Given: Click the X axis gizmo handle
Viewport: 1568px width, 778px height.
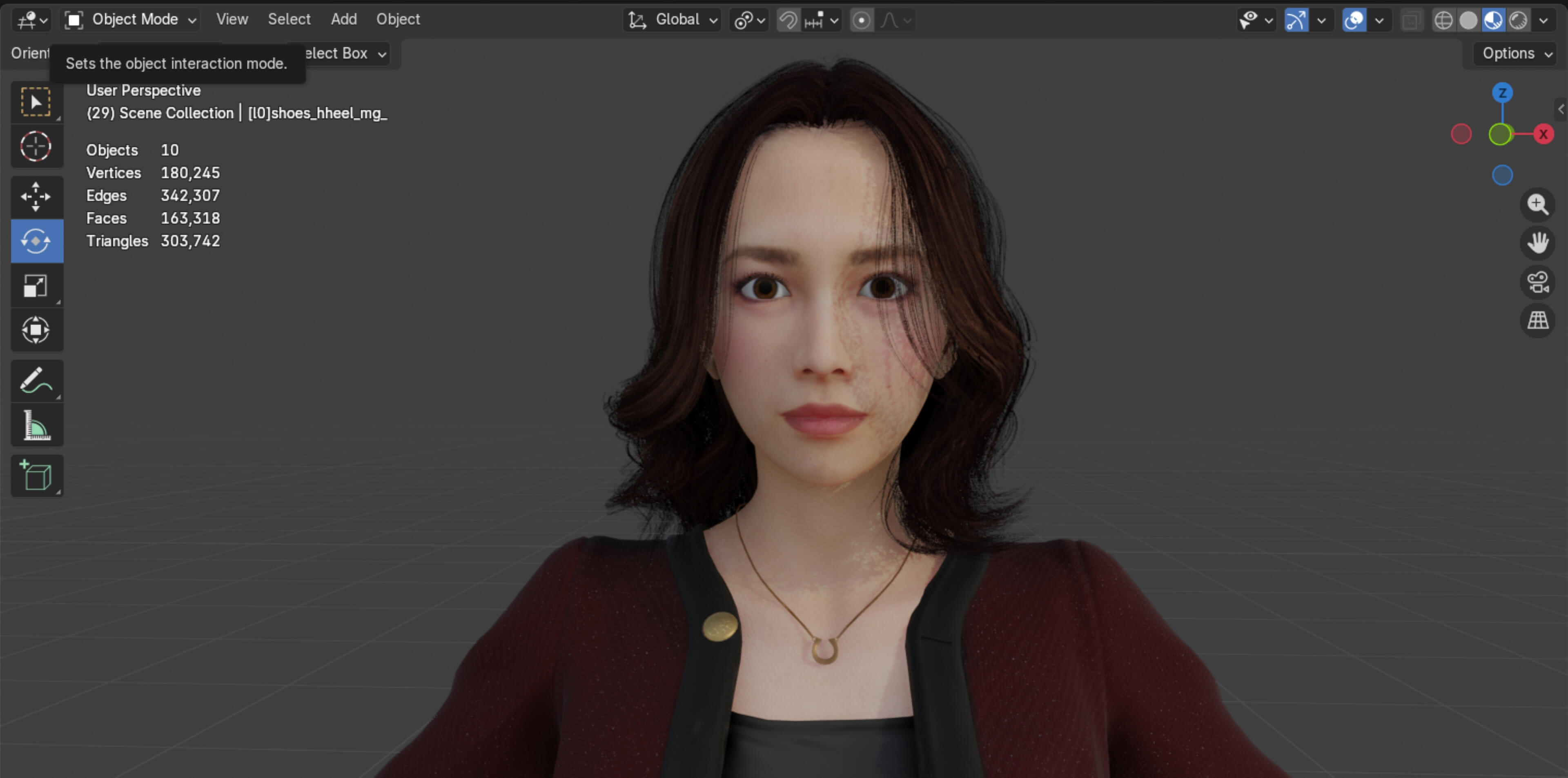Looking at the screenshot, I should click(x=1543, y=134).
